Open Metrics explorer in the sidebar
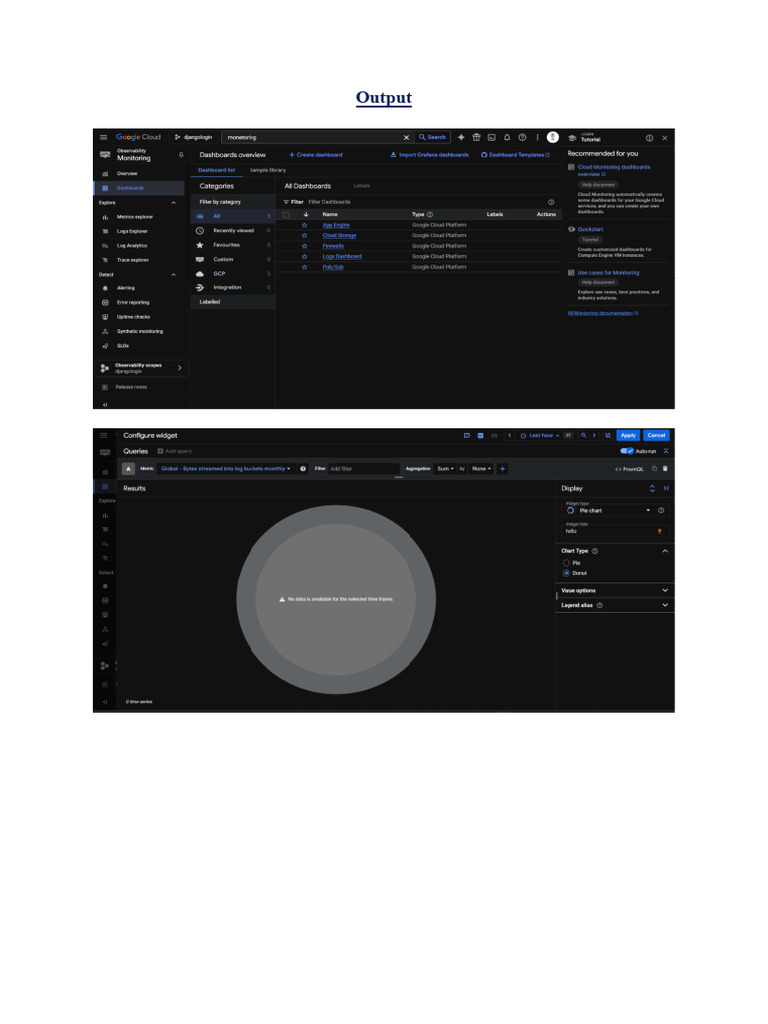Screen dimensions: 768x1024 [135, 217]
